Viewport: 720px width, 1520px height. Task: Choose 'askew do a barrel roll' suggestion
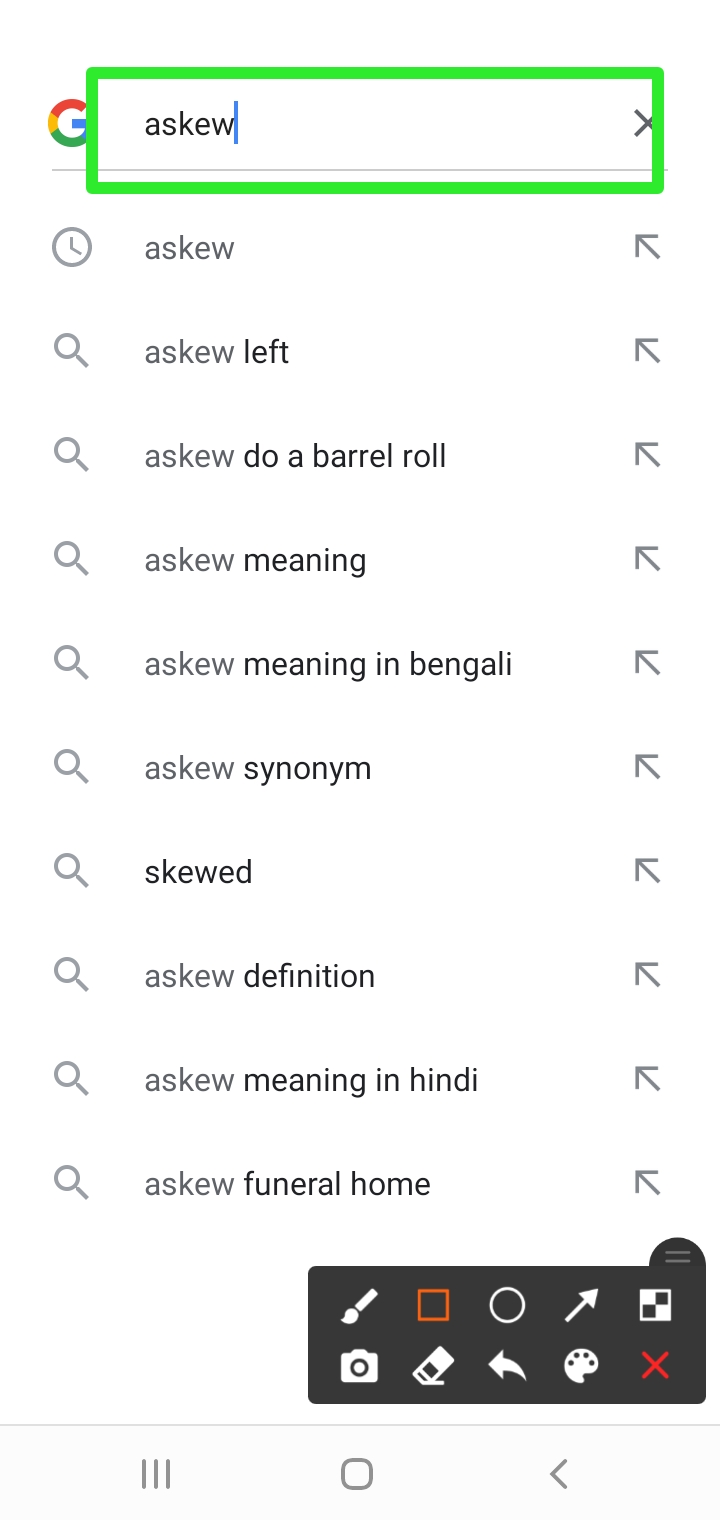click(x=295, y=456)
